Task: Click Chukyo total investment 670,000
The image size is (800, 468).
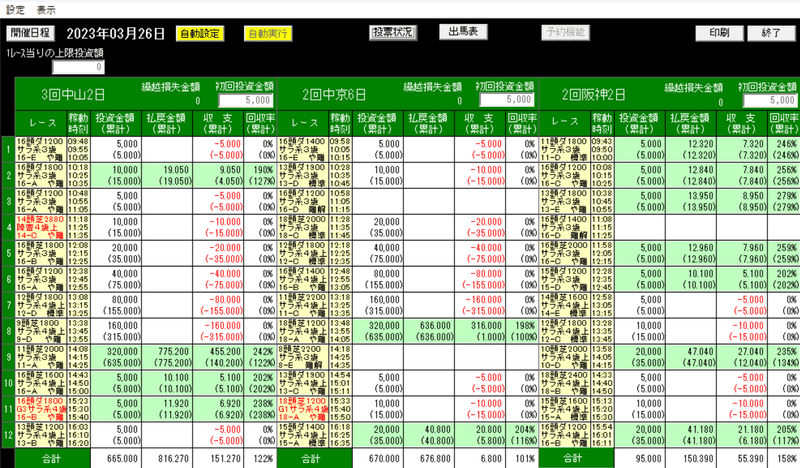Action: pos(378,459)
